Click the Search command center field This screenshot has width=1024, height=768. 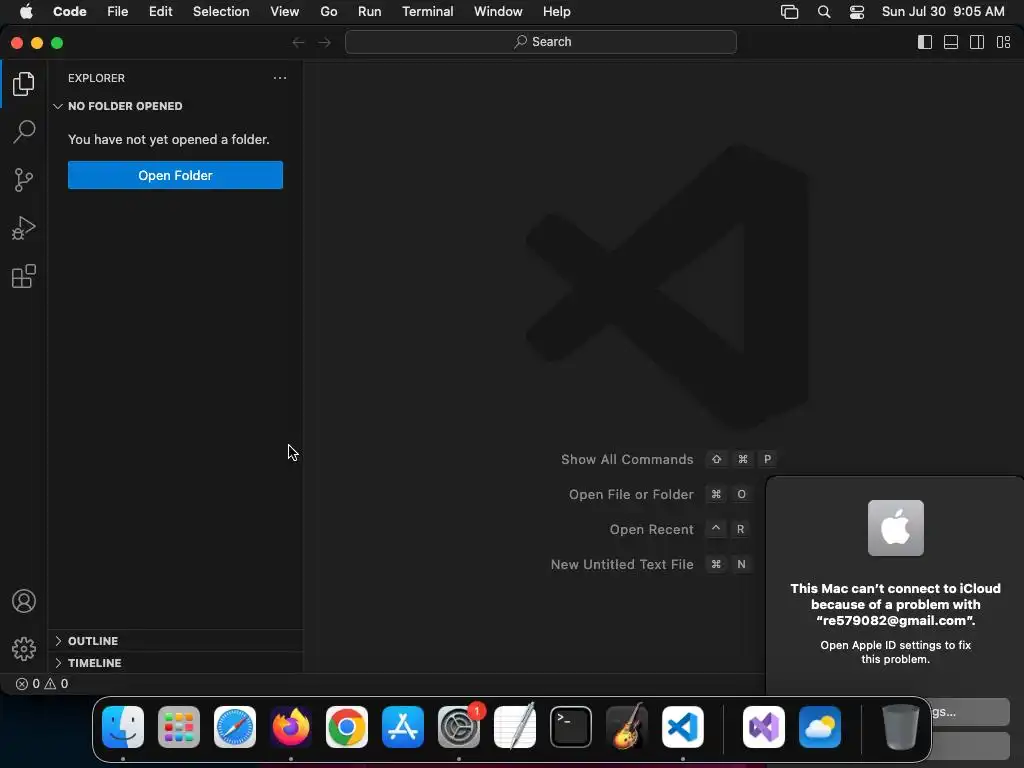541,42
